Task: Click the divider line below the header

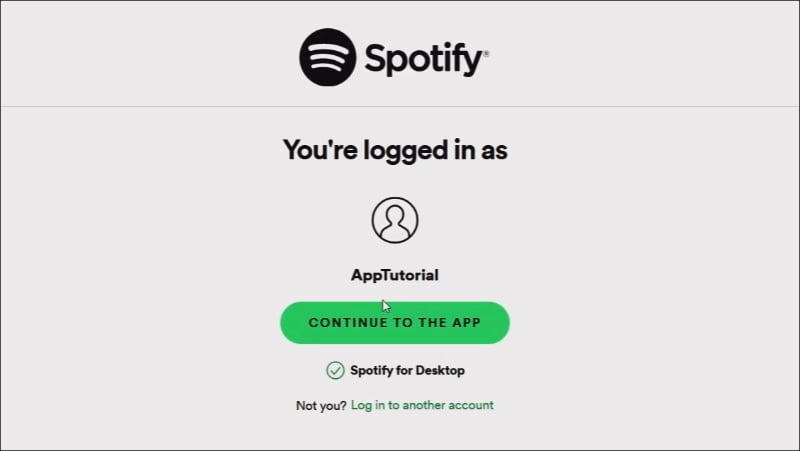Action: coord(400,107)
